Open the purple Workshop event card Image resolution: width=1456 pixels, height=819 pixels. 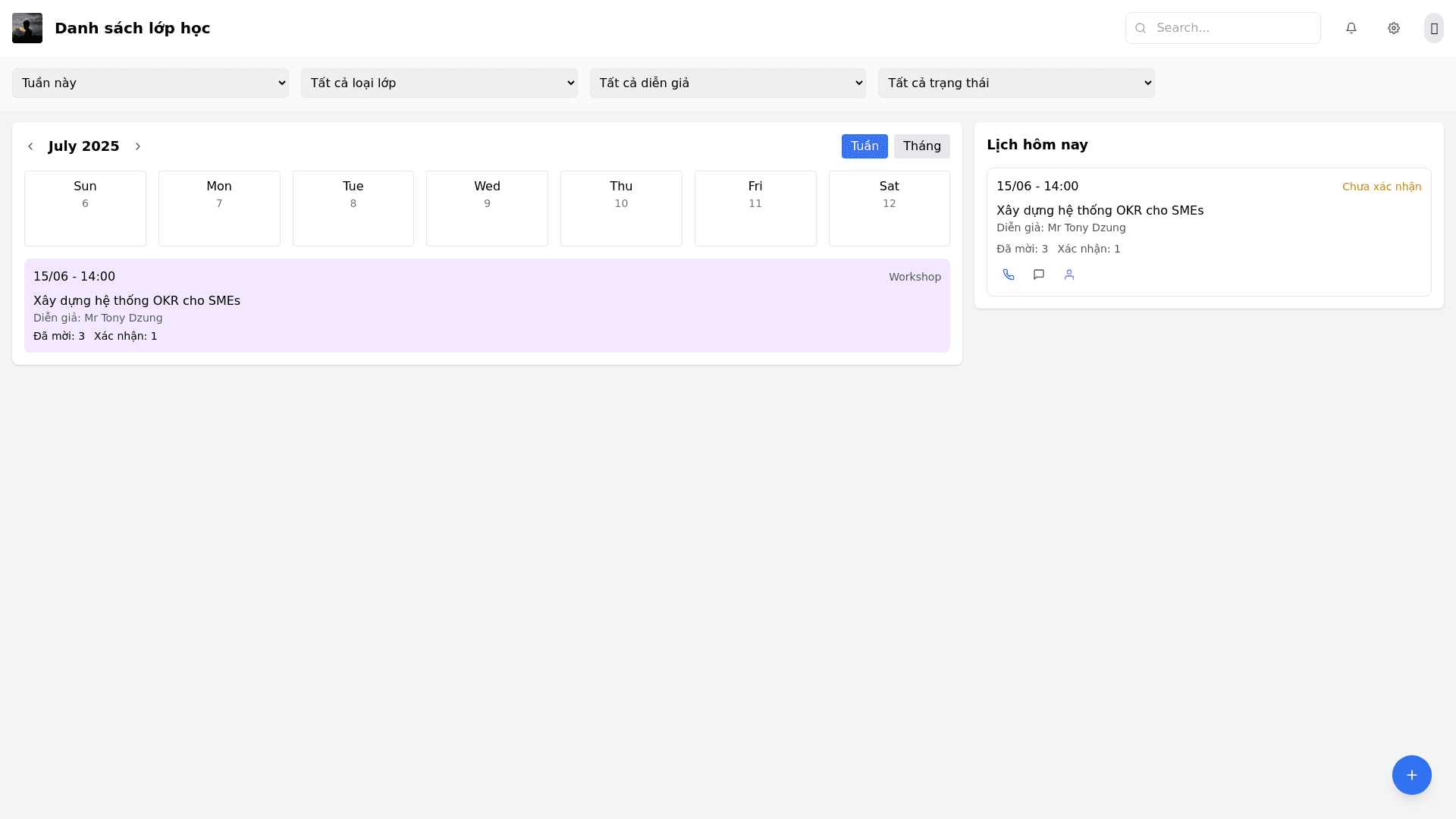pos(487,306)
